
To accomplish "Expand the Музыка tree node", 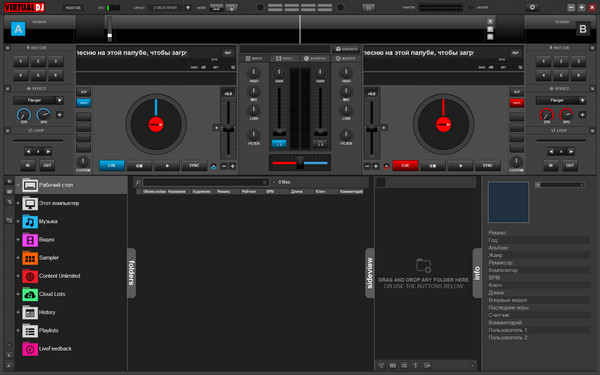I will coord(18,222).
